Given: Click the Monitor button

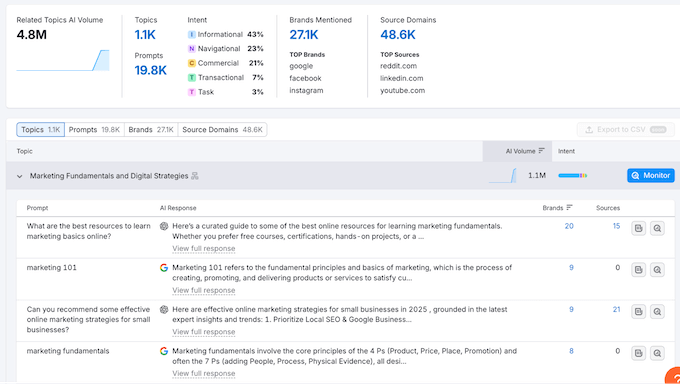Looking at the screenshot, I should pyautogui.click(x=651, y=175).
